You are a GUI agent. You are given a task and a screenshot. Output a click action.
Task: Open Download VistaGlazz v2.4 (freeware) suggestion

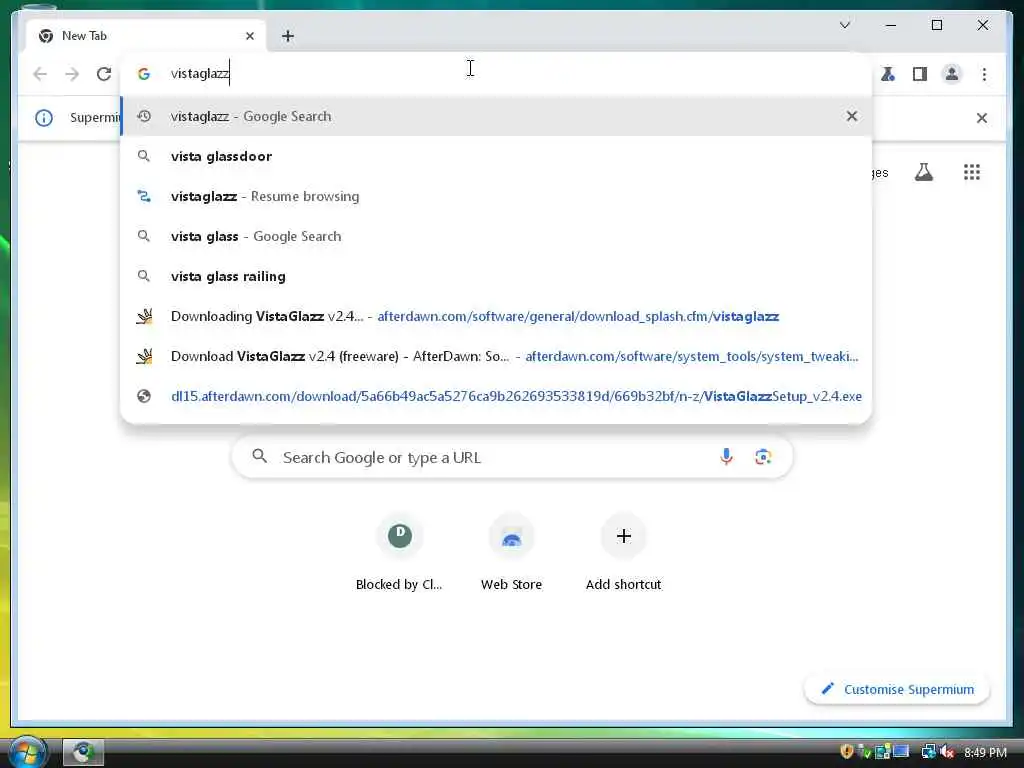click(496, 356)
